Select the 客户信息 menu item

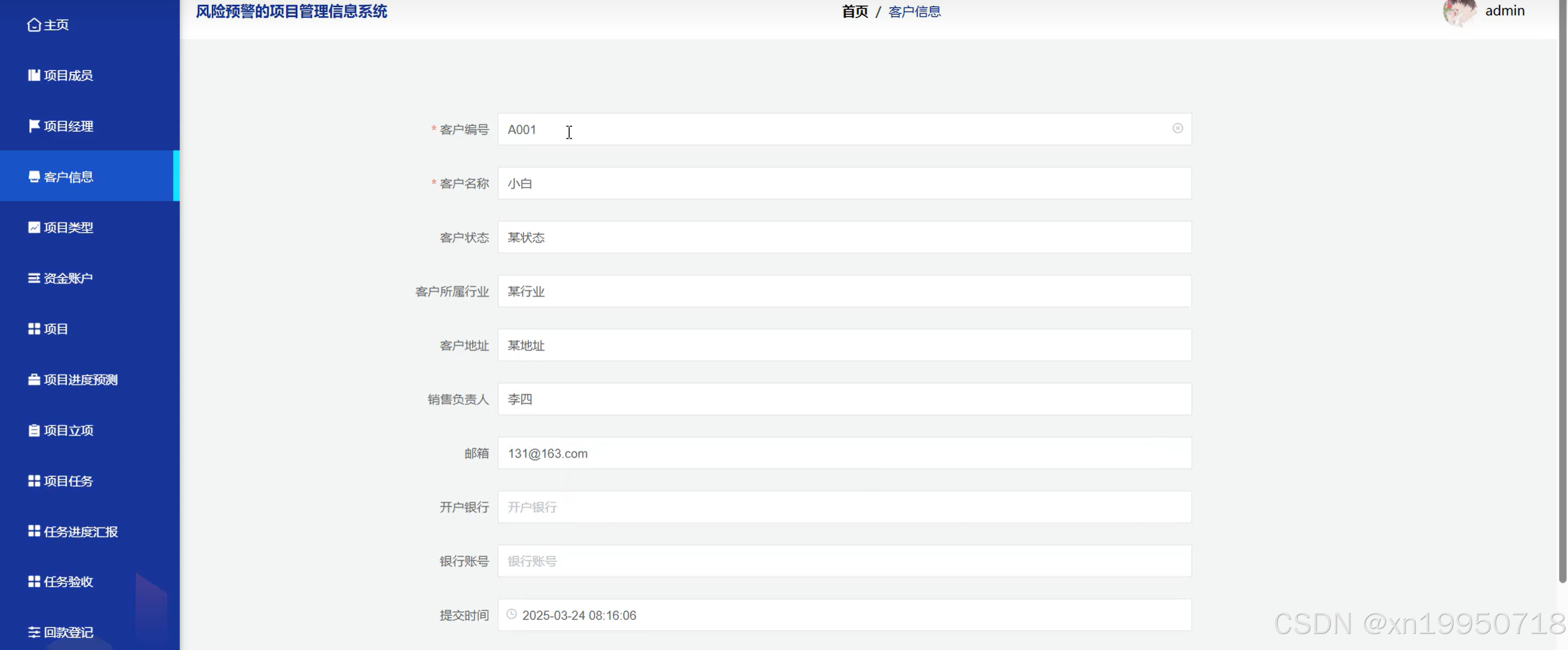90,177
